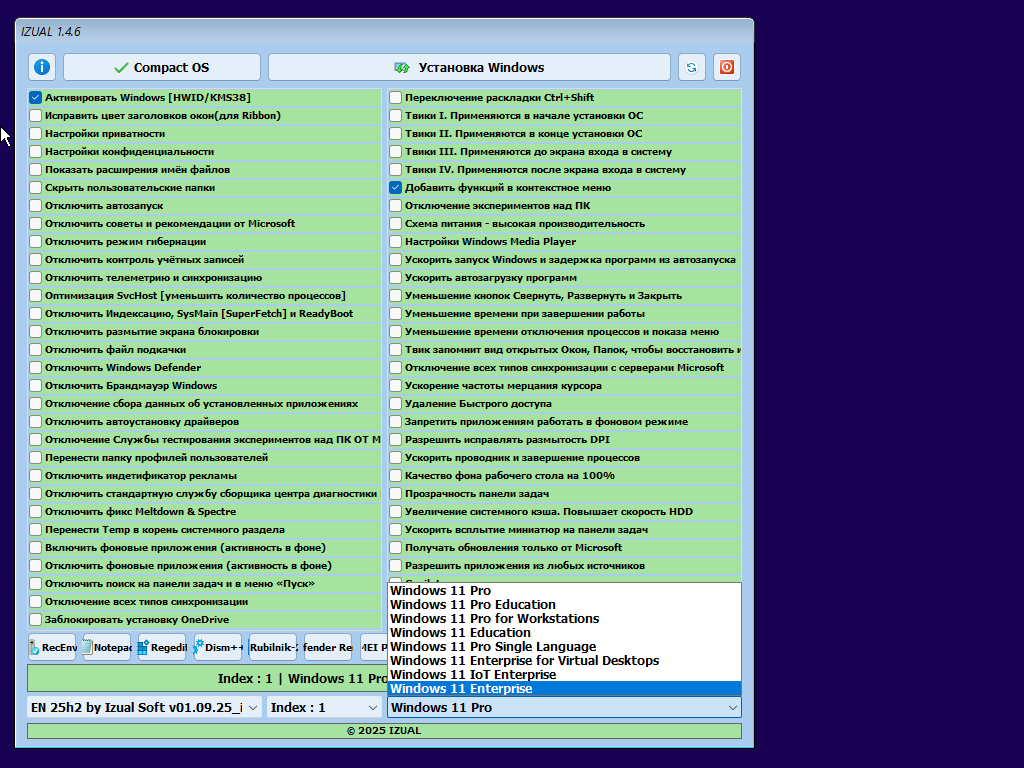The width and height of the screenshot is (1024, 768).
Task: Select highlighted Windows 11 Enterprise entry
Action: point(564,689)
